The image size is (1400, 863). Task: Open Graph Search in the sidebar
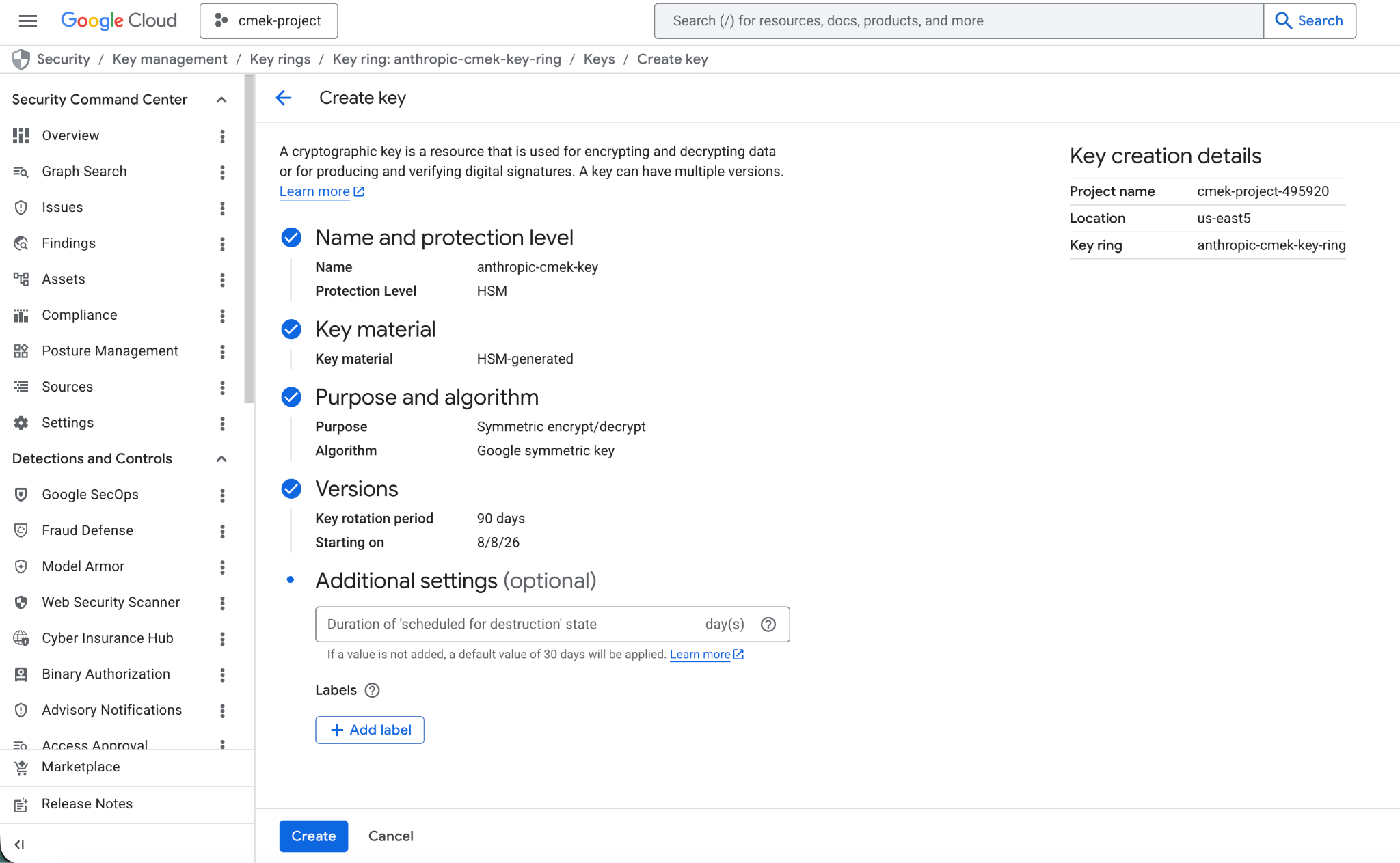pos(84,172)
